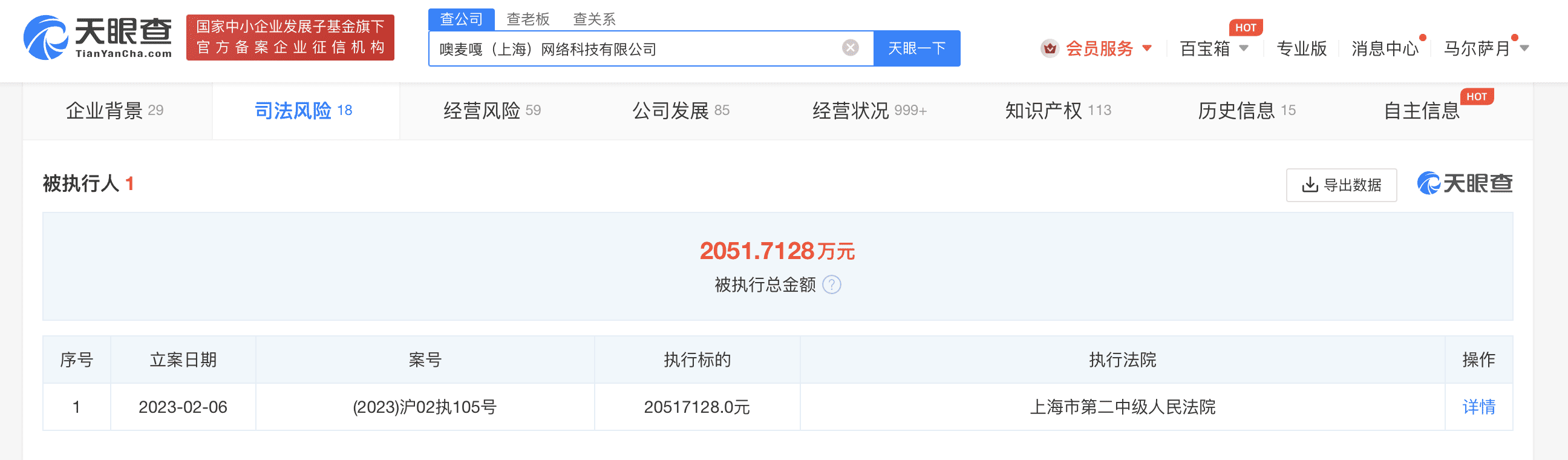Open the 百宝箱 menu
Screen dimensions: 1568x460
tap(1204, 48)
